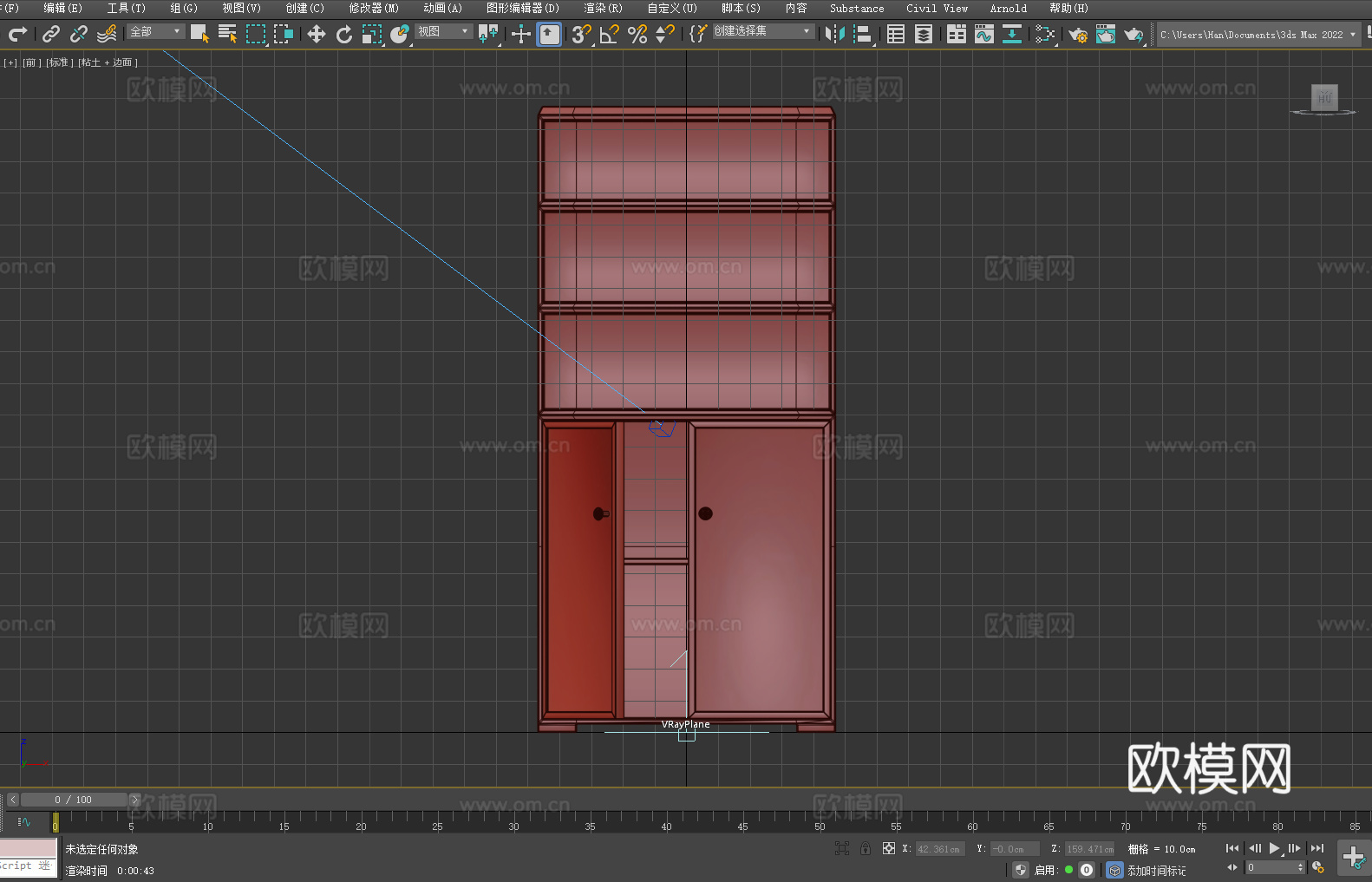Open the 渲染(R) menu
The width and height of the screenshot is (1372, 882).
click(x=603, y=8)
